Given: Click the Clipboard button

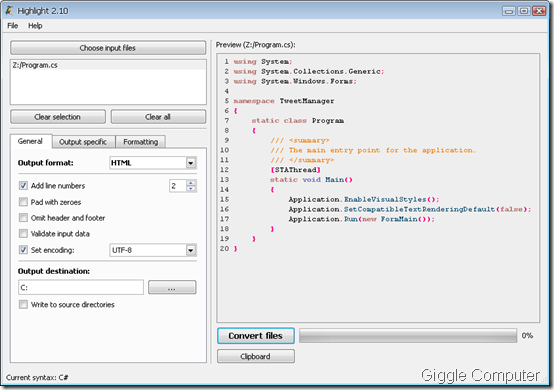Looking at the screenshot, I should pos(256,356).
